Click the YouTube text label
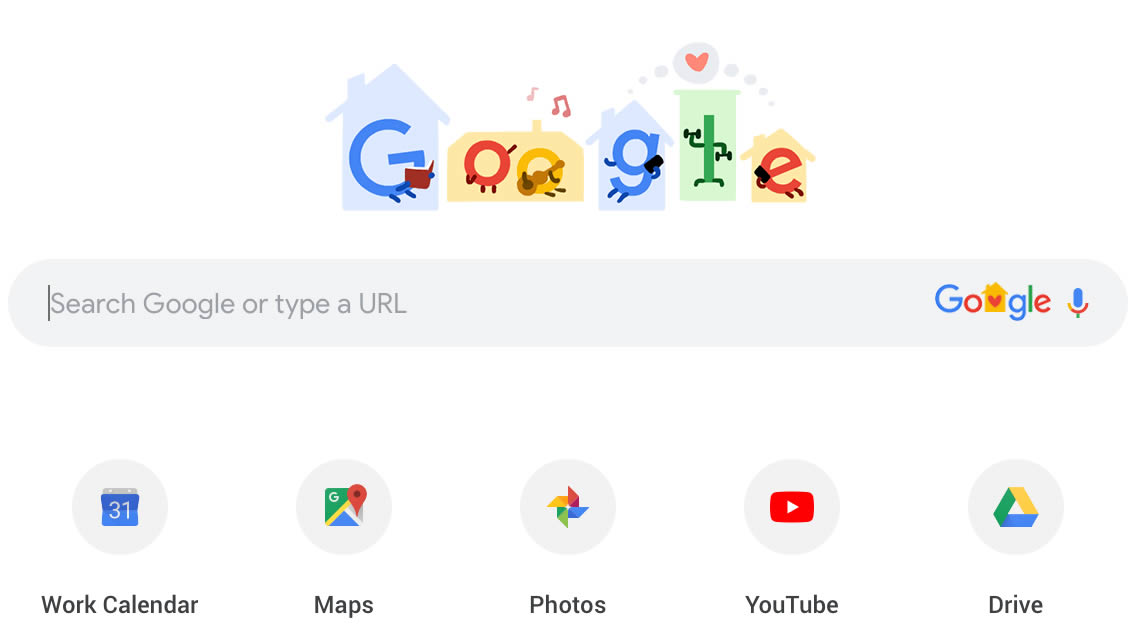The image size is (1140, 640). pos(792,604)
